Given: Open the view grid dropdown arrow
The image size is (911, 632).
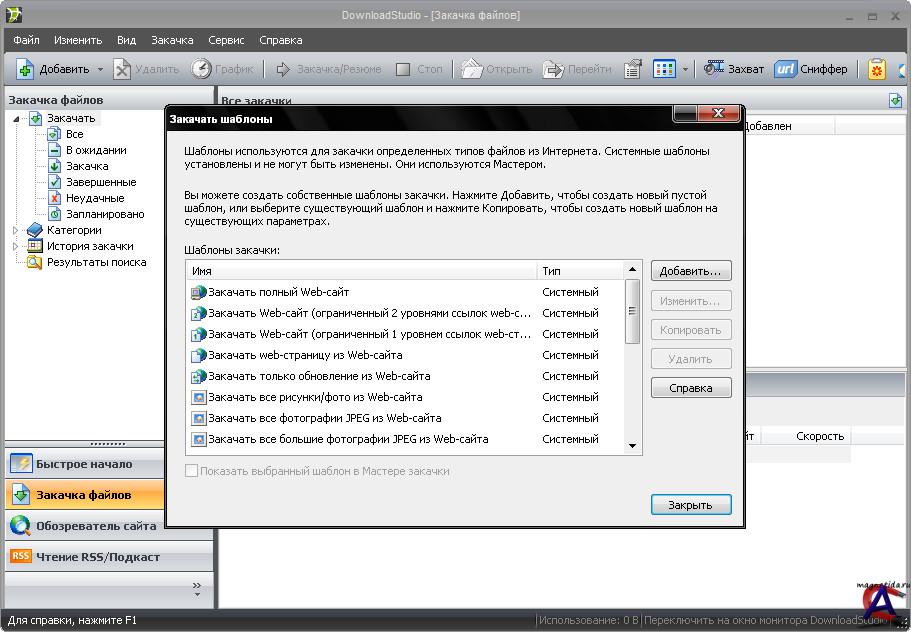Looking at the screenshot, I should pos(686,69).
